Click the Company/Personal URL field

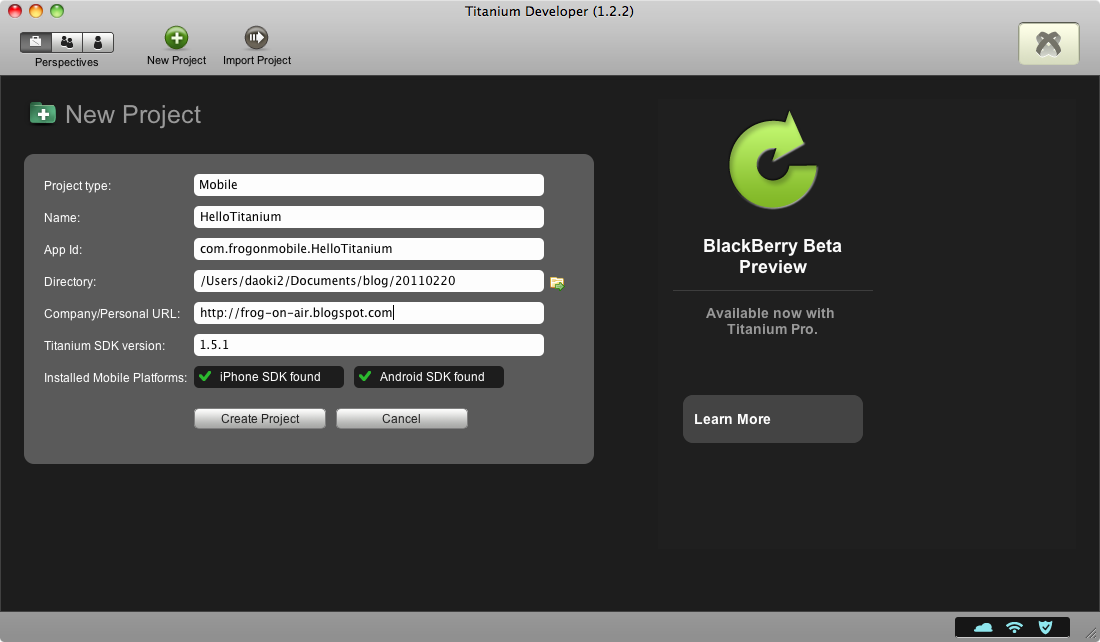[369, 313]
